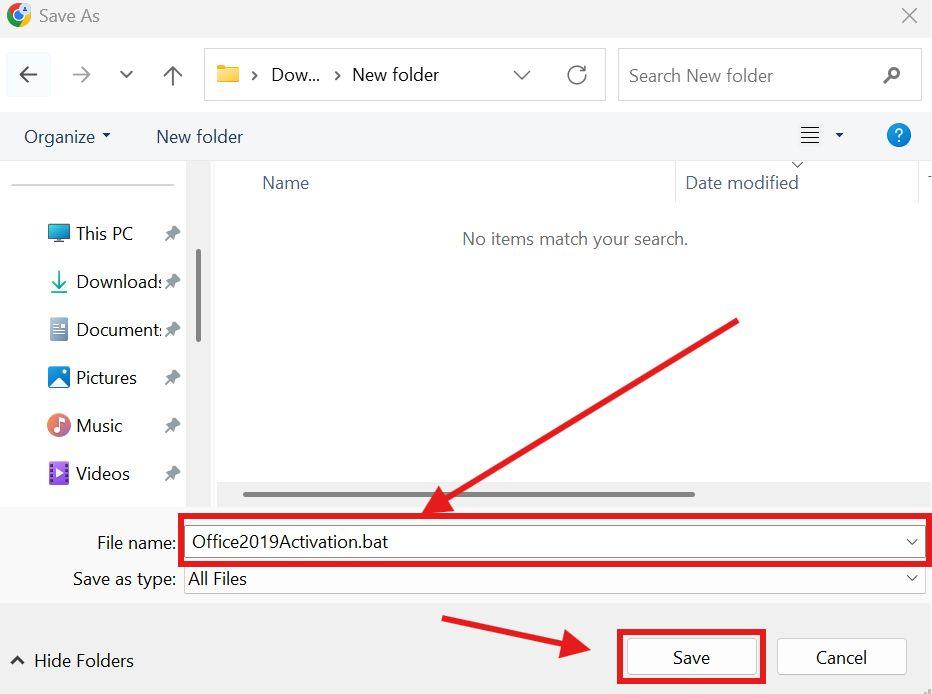Open Pictures in the navigation pane
Screen dimensions: 932x694
(92, 378)
